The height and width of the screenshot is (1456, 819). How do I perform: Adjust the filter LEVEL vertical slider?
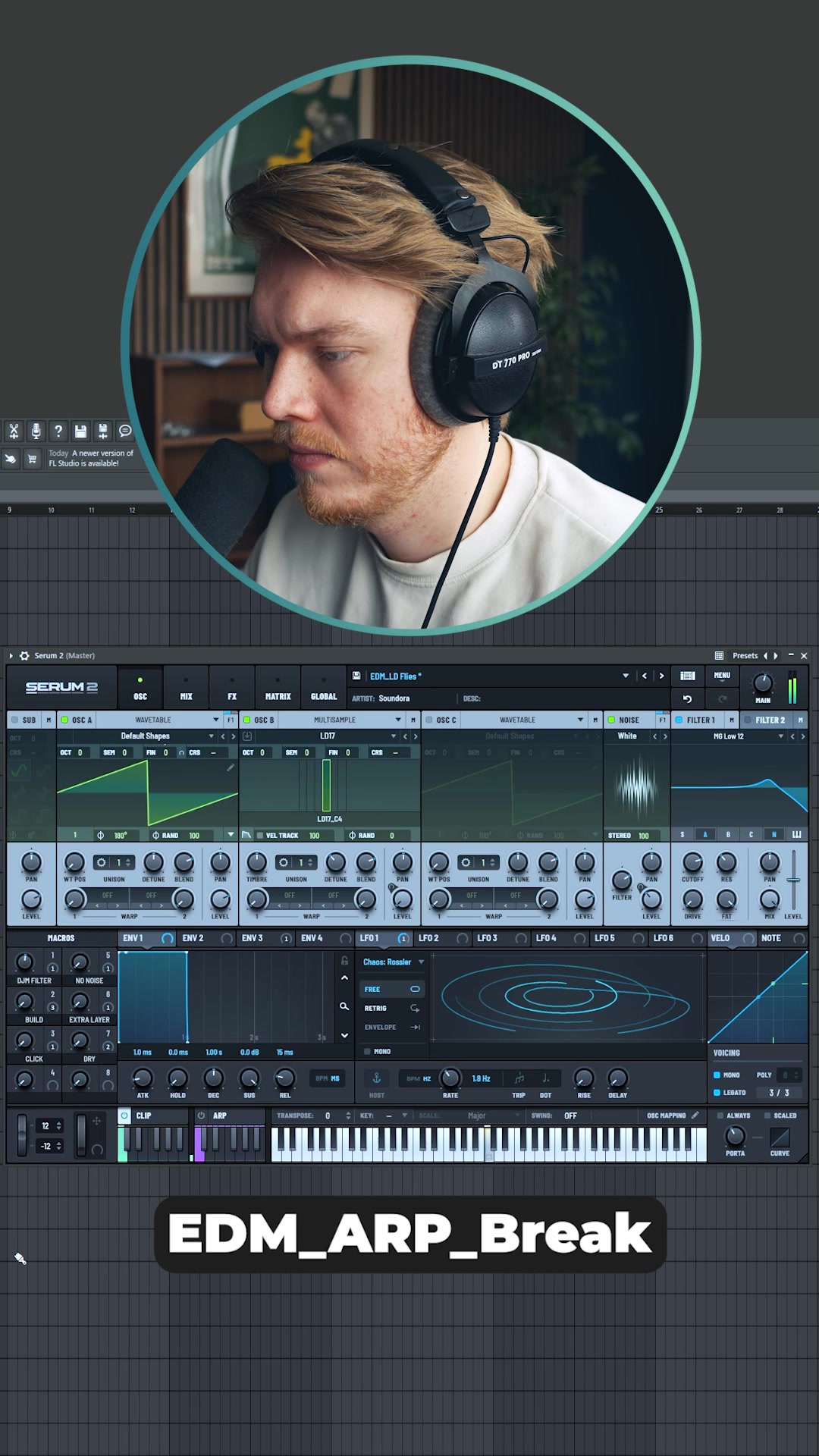point(793,880)
